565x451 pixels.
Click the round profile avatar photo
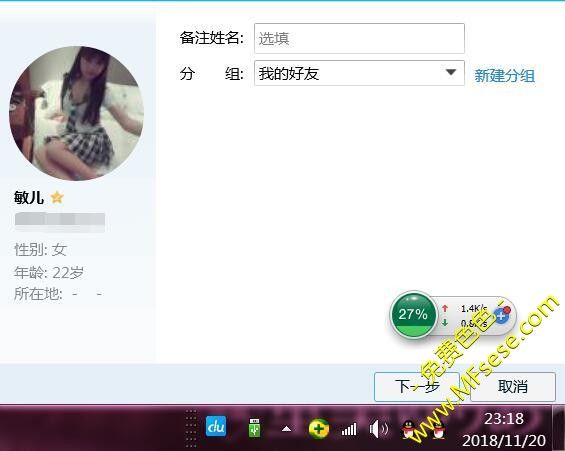pos(76,113)
